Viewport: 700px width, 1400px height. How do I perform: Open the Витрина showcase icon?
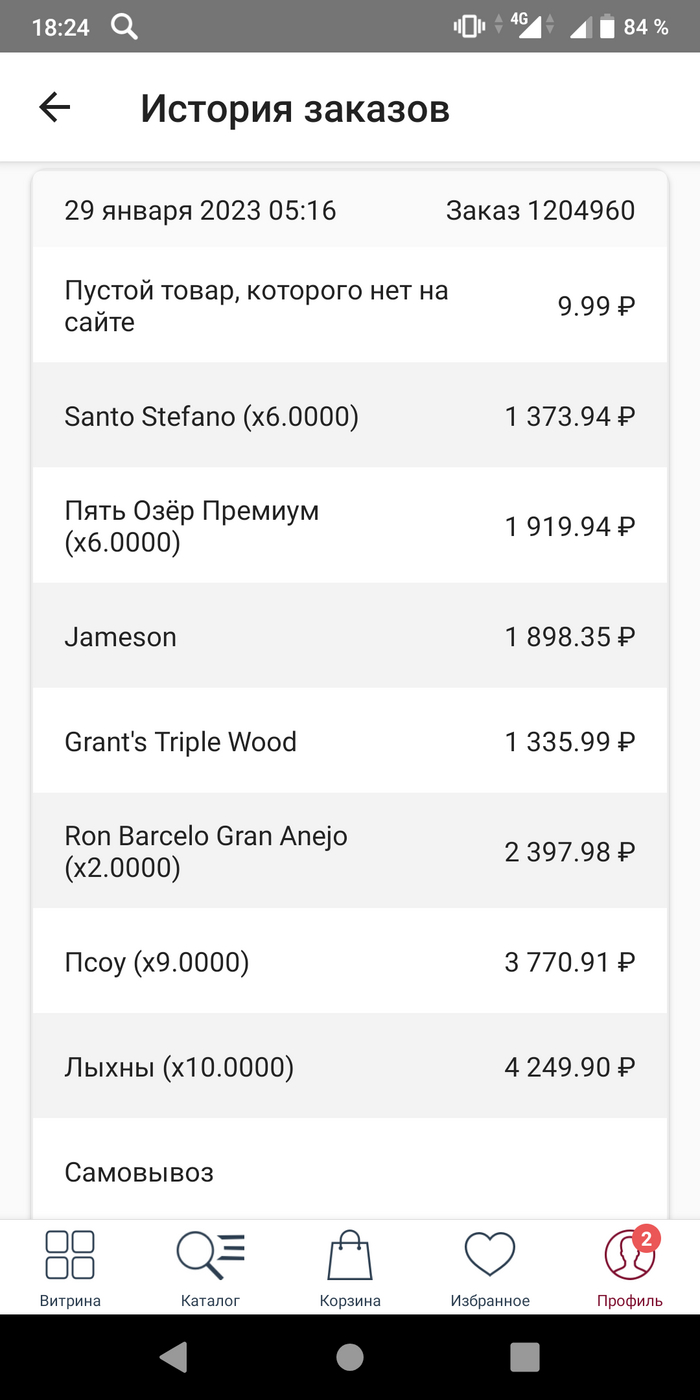[70, 1256]
